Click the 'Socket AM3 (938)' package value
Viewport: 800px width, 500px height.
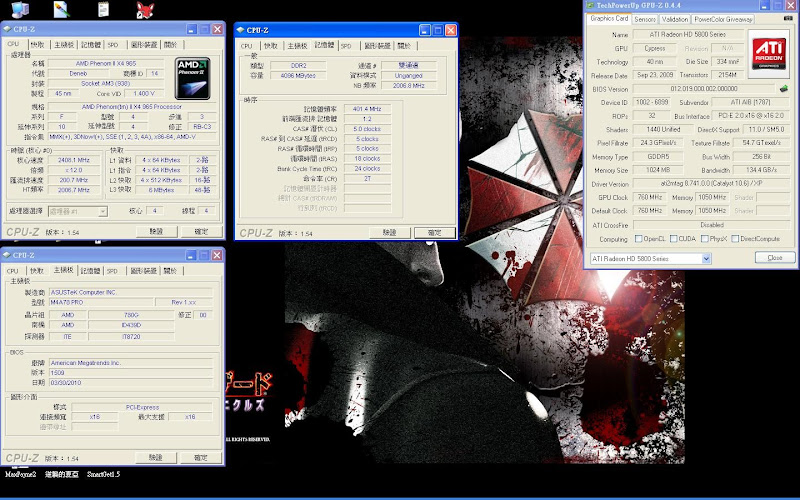tap(106, 84)
